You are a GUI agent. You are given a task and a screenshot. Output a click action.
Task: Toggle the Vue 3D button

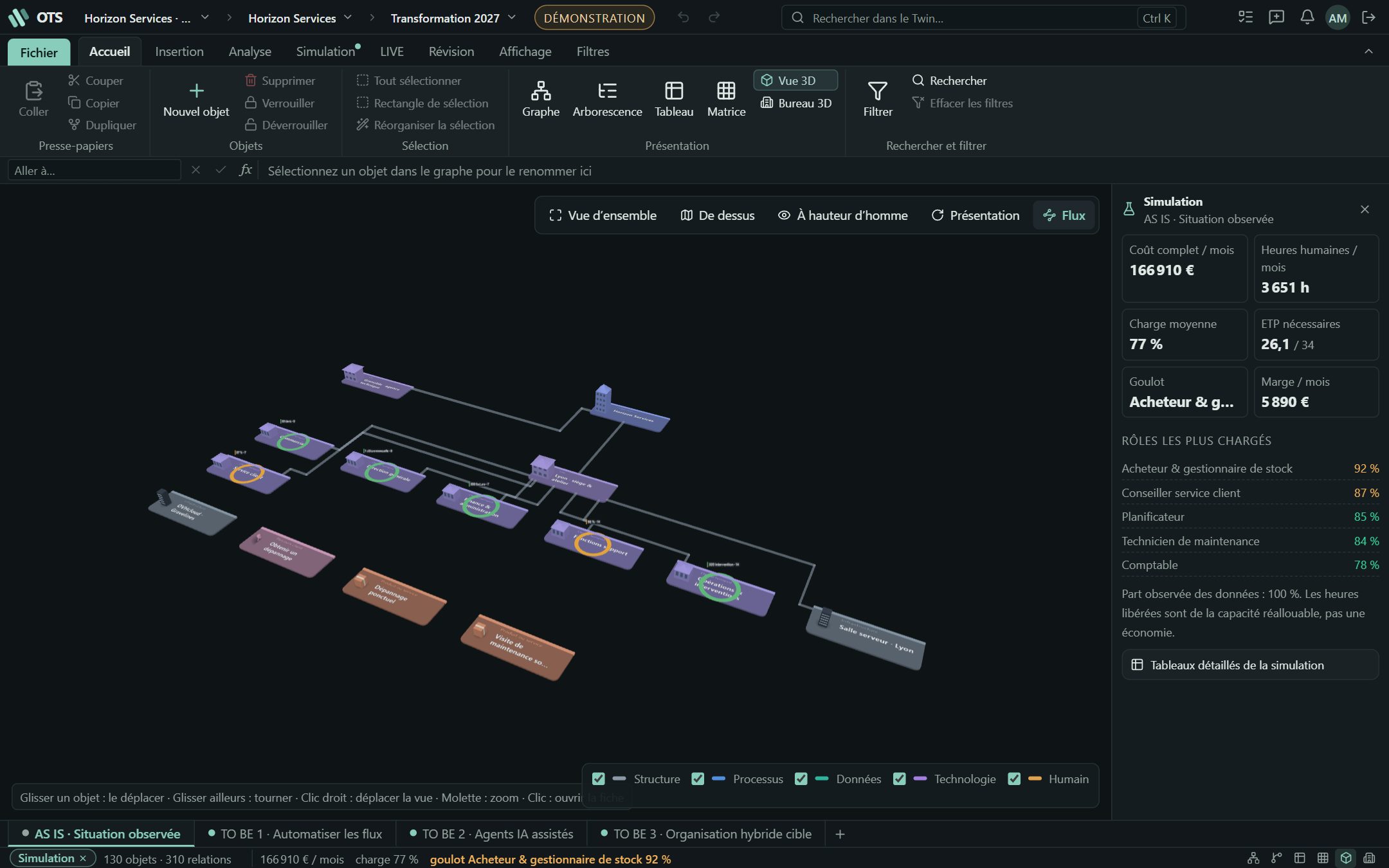[795, 80]
